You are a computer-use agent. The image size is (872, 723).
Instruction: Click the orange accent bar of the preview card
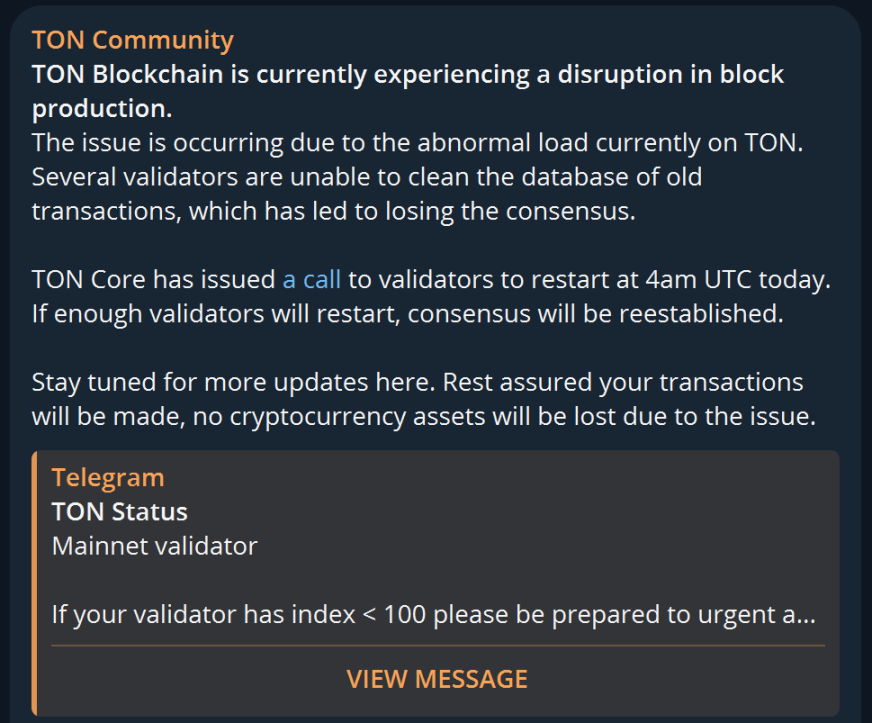pos(34,583)
